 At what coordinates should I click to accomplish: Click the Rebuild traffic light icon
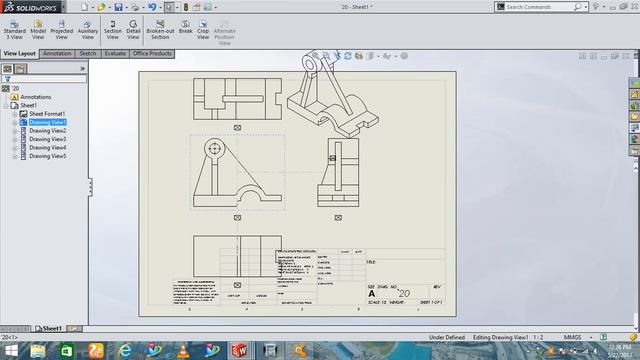pyautogui.click(x=186, y=7)
